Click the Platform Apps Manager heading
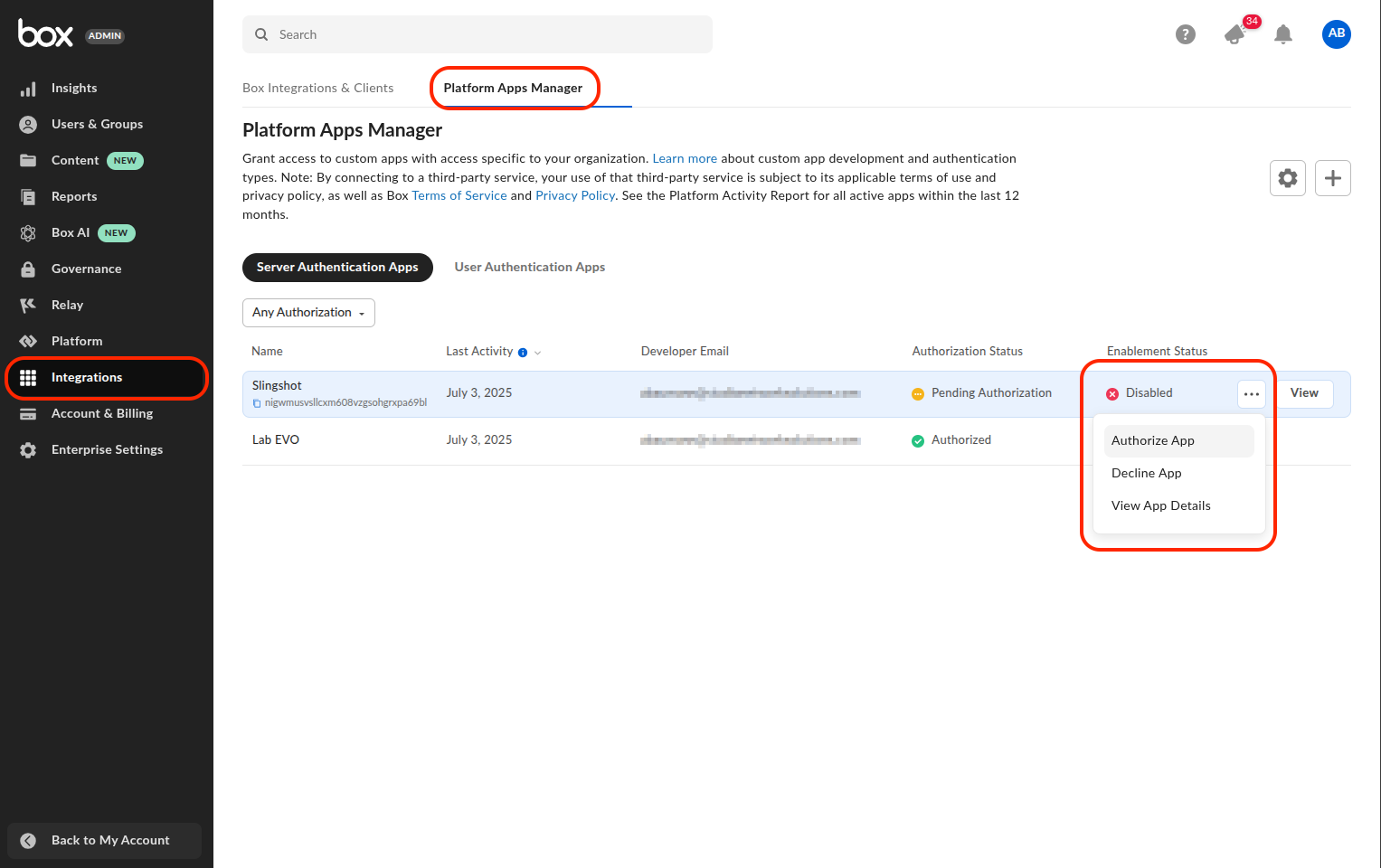Image resolution: width=1381 pixels, height=868 pixels. 342,130
